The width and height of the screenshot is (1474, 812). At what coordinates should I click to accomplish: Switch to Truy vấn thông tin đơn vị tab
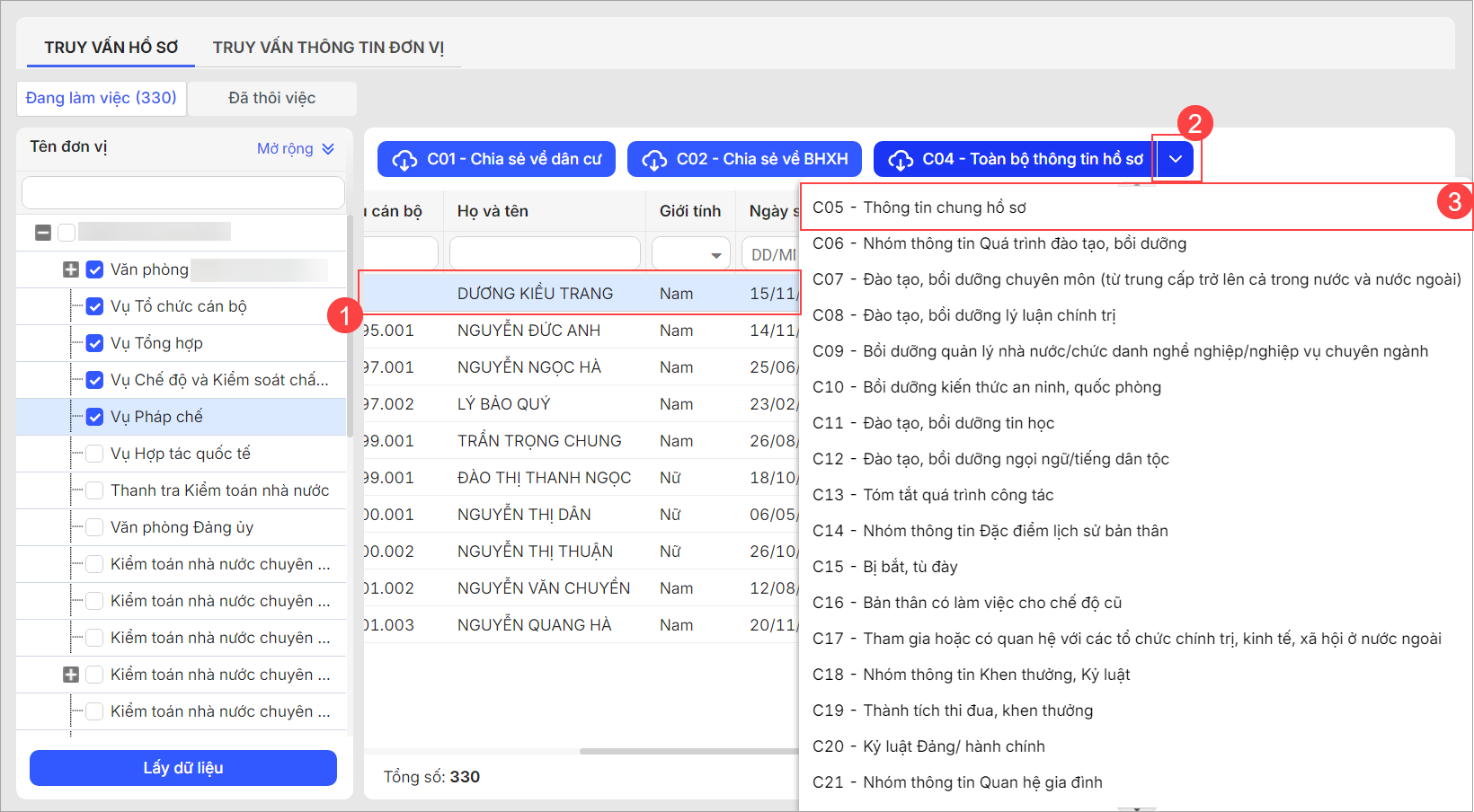pos(328,48)
